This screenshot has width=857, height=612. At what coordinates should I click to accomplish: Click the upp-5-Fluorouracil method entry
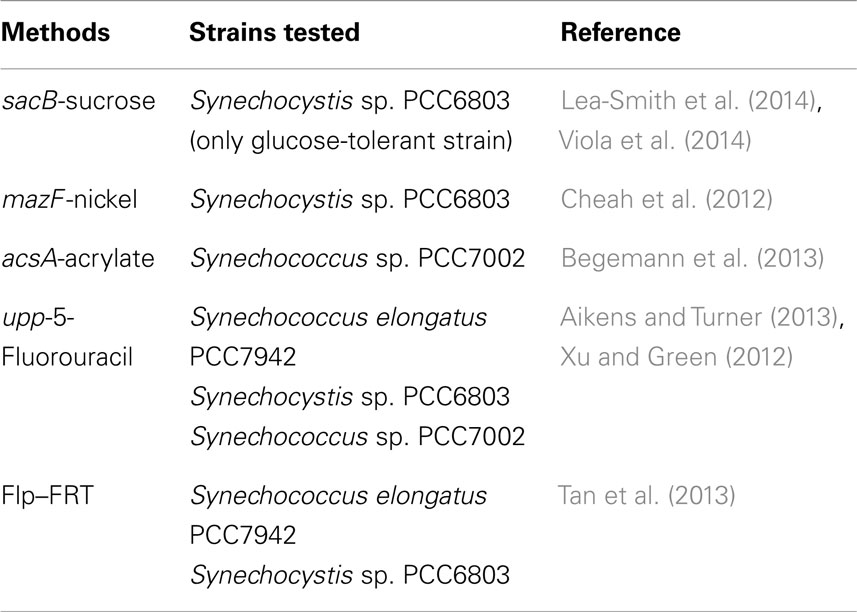67,337
